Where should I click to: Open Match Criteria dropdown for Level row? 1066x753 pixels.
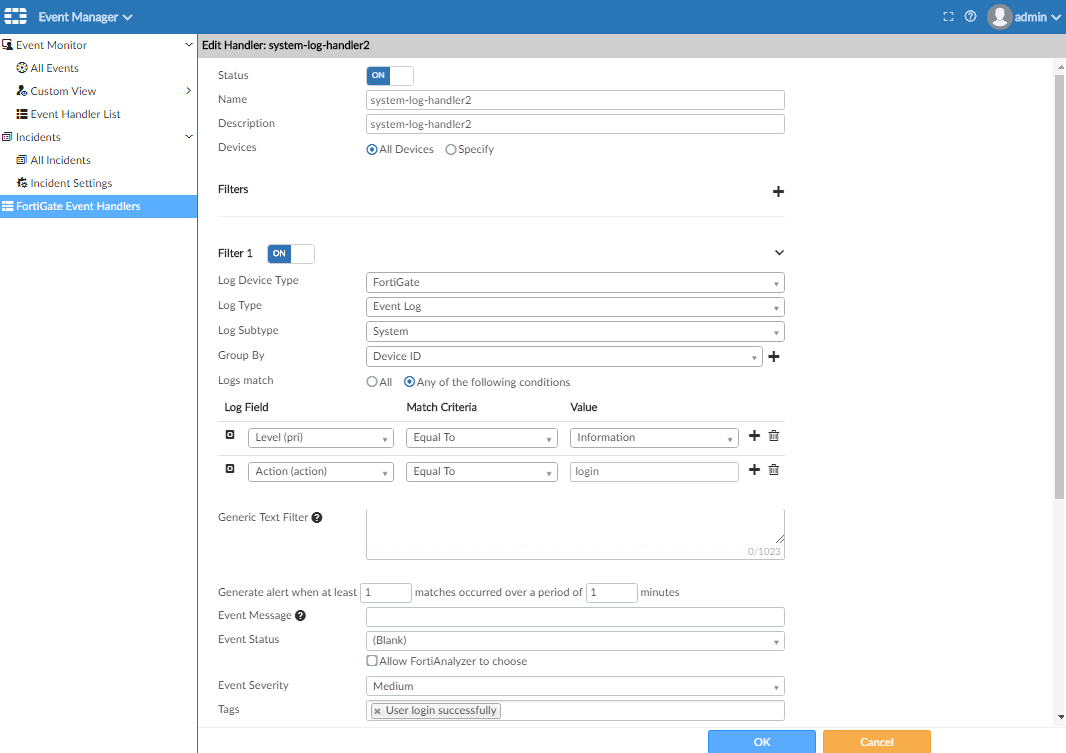pos(482,438)
